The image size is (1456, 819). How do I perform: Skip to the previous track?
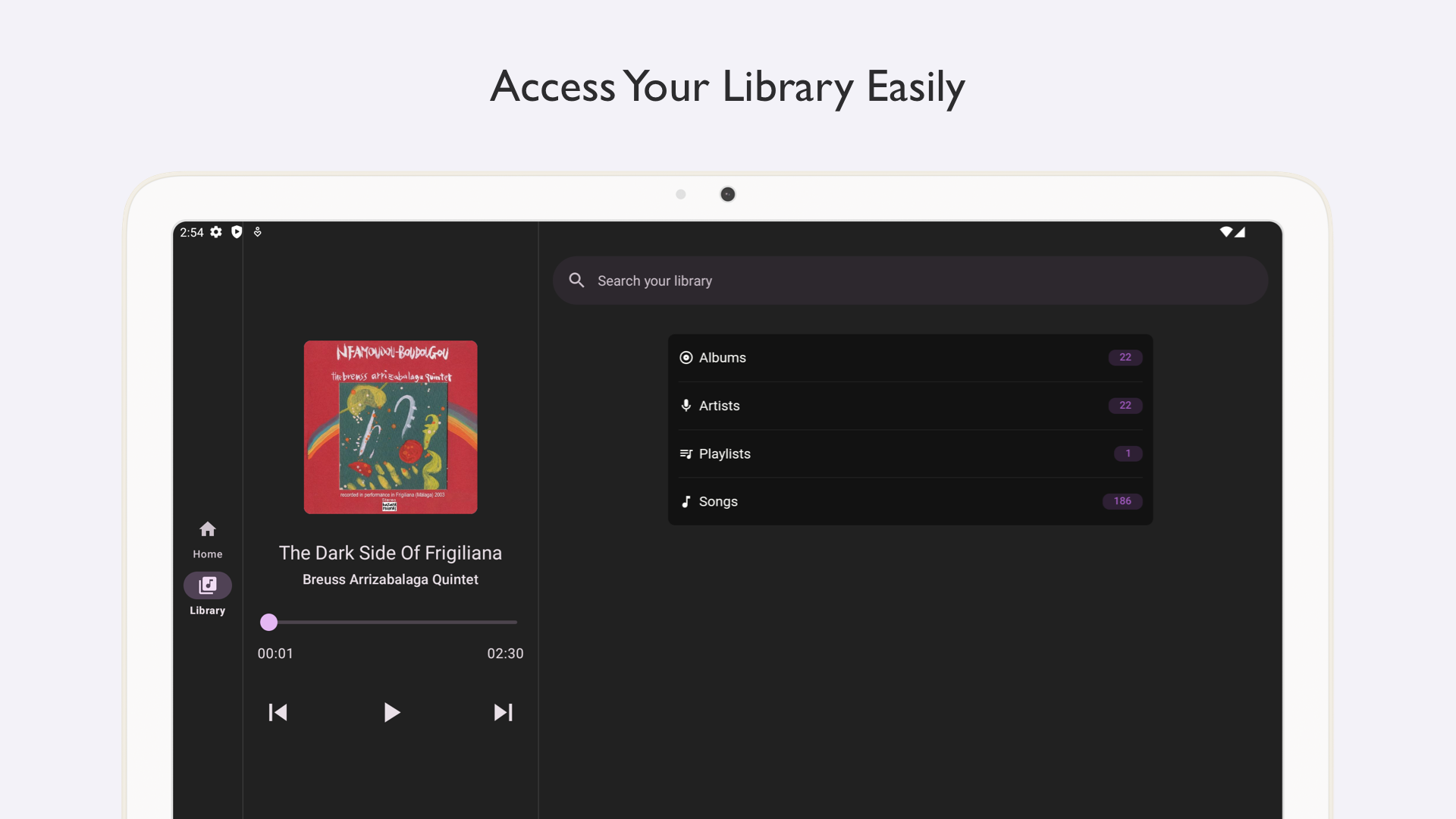tap(278, 712)
